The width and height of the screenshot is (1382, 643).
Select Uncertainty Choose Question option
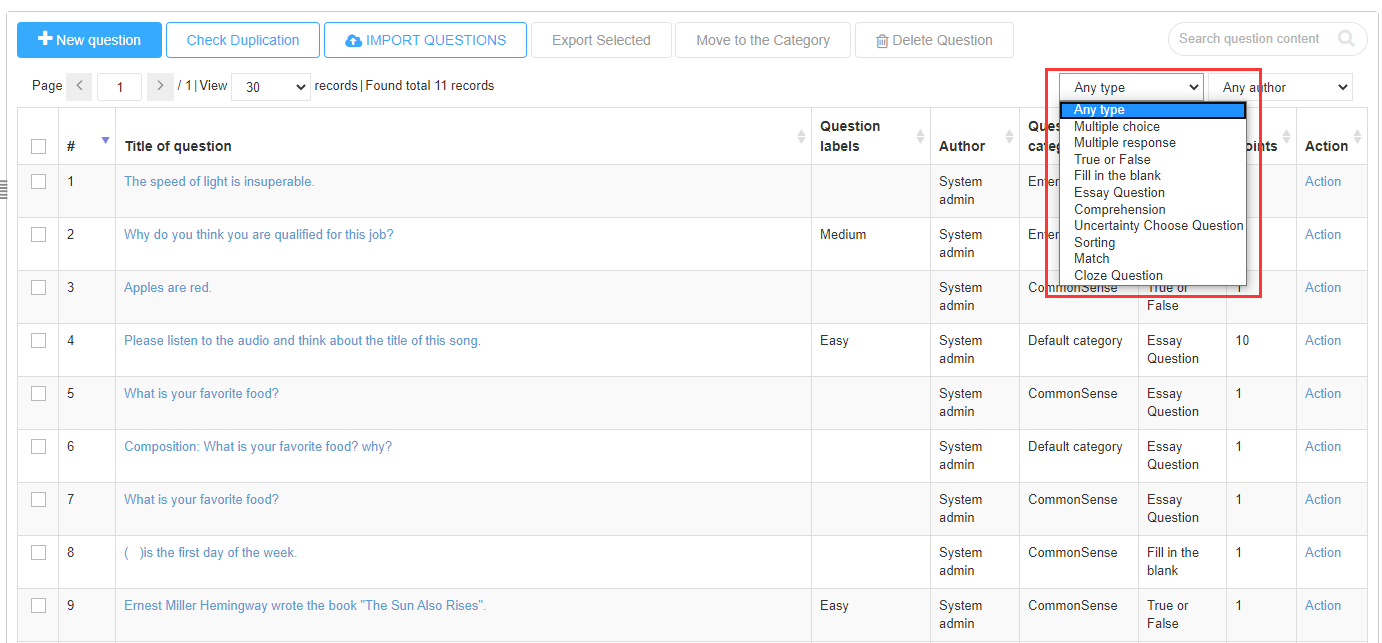[x=1153, y=226]
